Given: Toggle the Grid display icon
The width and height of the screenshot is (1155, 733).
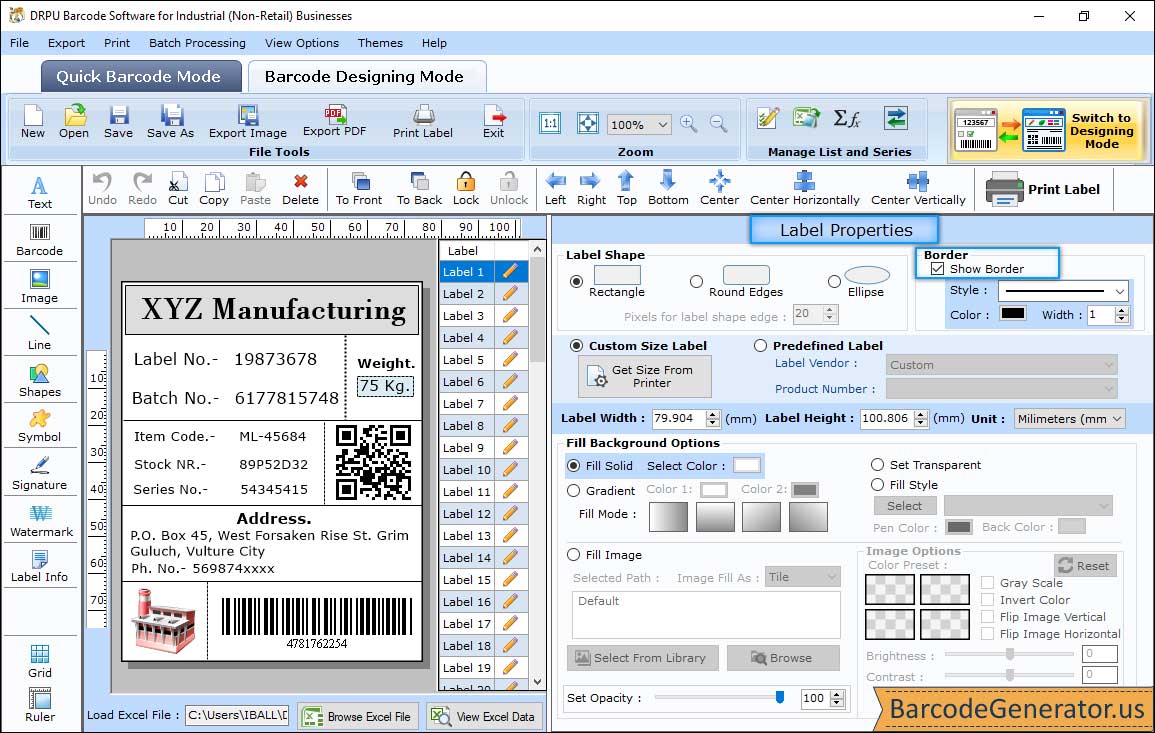Looking at the screenshot, I should pyautogui.click(x=40, y=661).
